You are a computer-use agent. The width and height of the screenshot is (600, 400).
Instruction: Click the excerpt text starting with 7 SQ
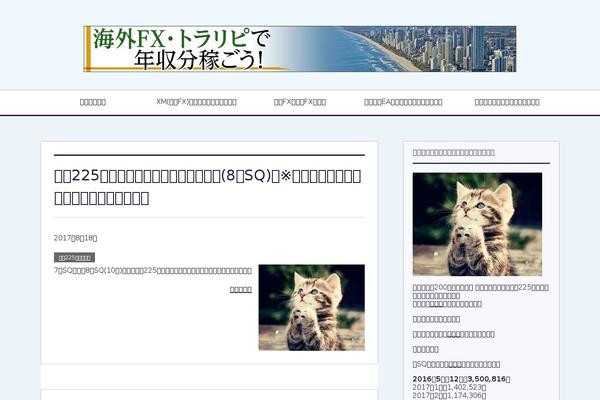coord(153,271)
